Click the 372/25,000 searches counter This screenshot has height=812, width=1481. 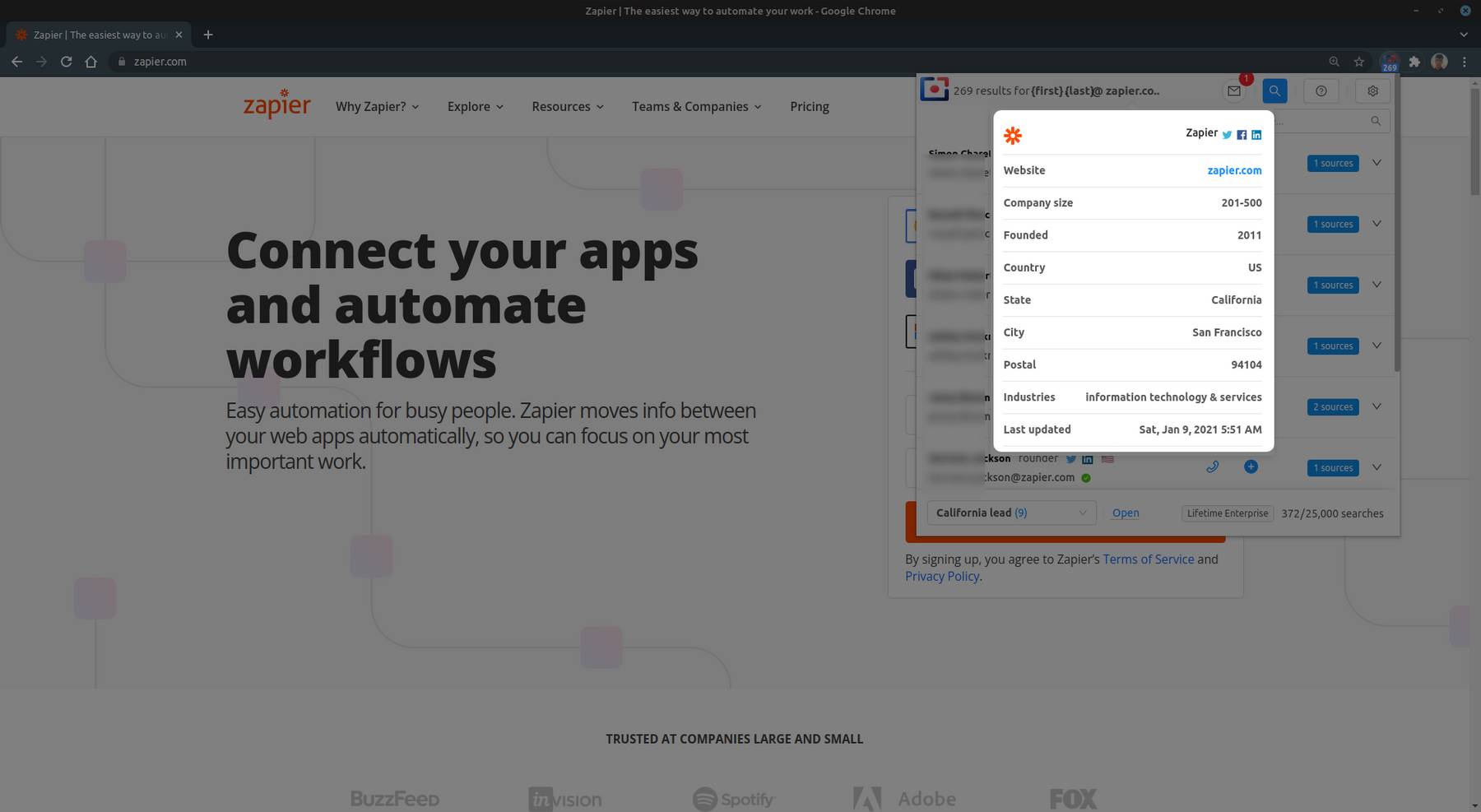coord(1332,513)
